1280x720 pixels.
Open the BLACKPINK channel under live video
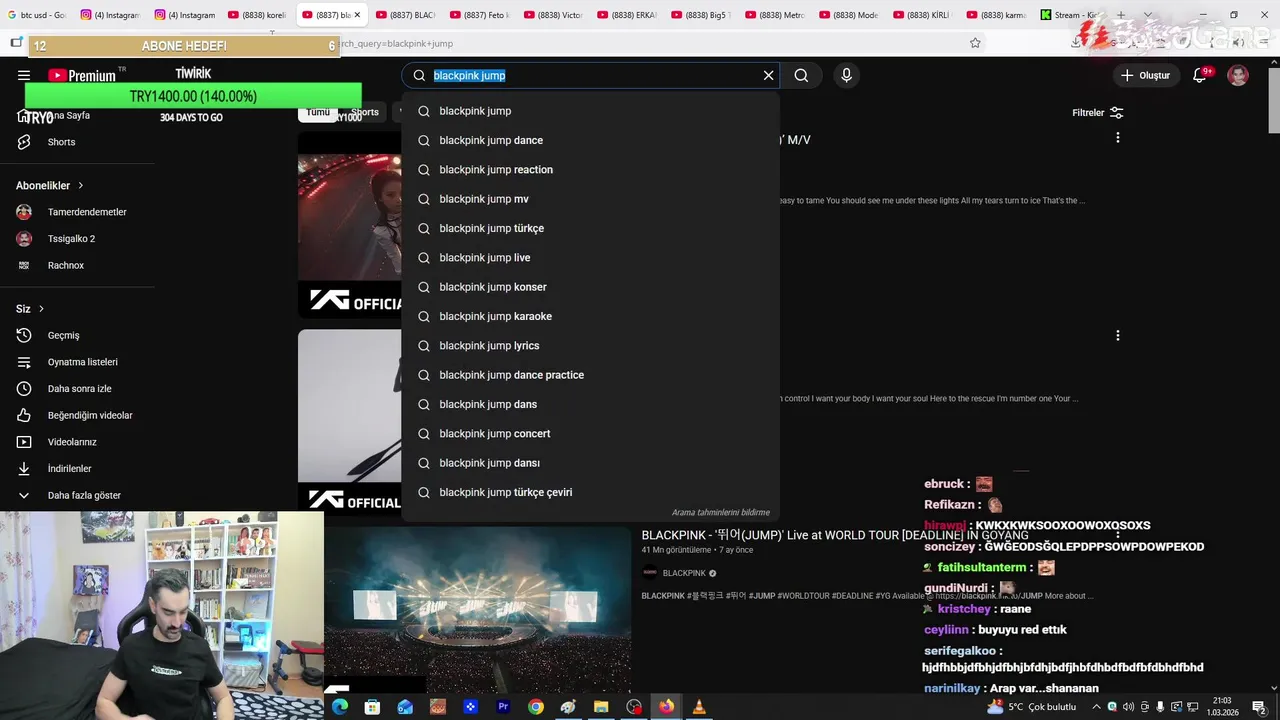[x=684, y=573]
